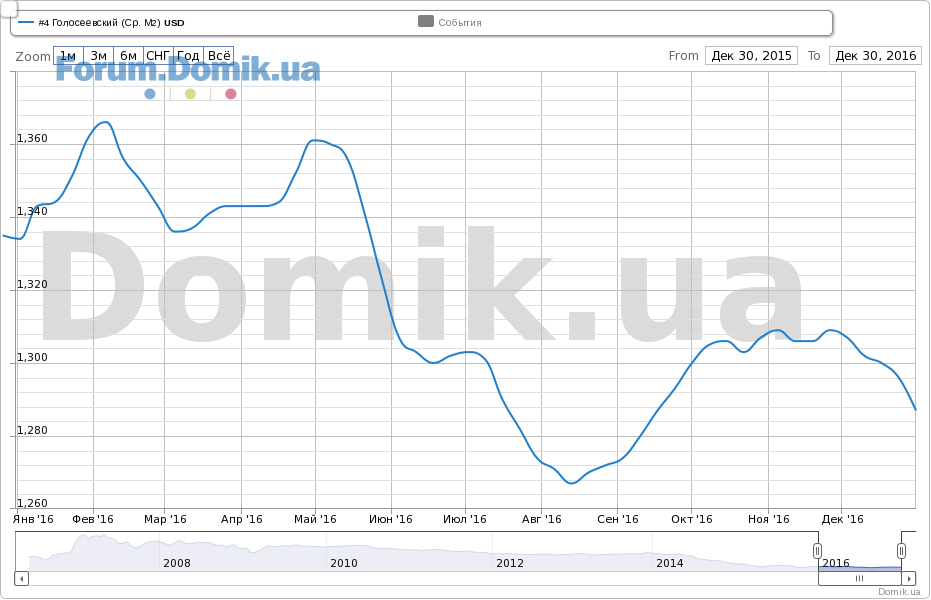The width and height of the screenshot is (931, 600).
Task: Open the To date field
Action: [x=875, y=56]
